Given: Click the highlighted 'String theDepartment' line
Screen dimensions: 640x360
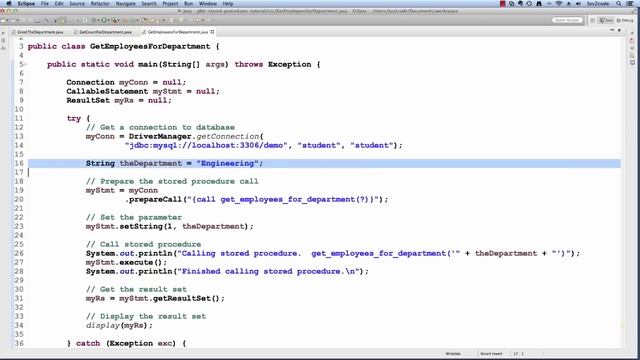Looking at the screenshot, I should 324,163.
